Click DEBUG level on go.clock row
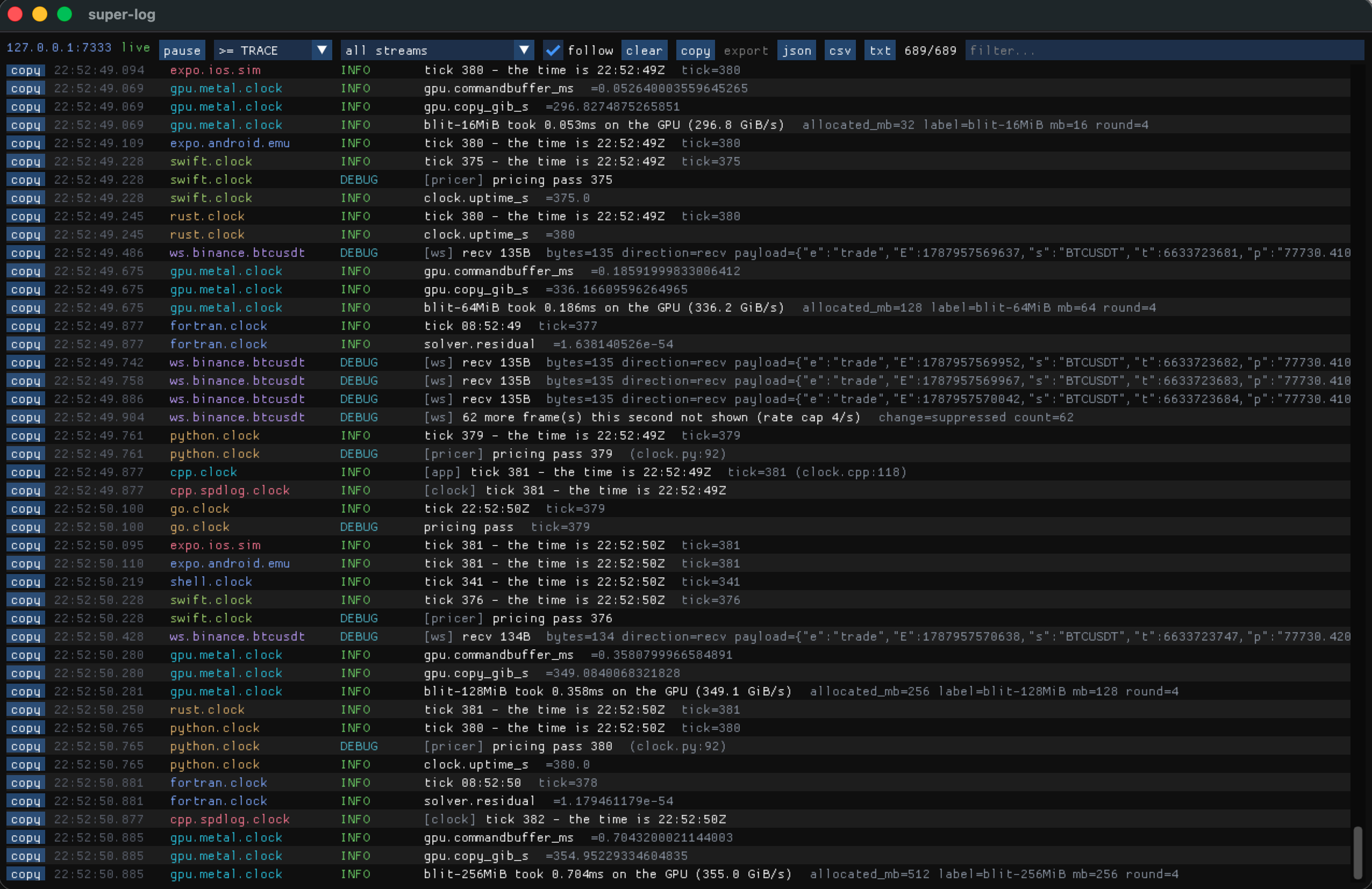The height and width of the screenshot is (889, 1372). tap(359, 527)
